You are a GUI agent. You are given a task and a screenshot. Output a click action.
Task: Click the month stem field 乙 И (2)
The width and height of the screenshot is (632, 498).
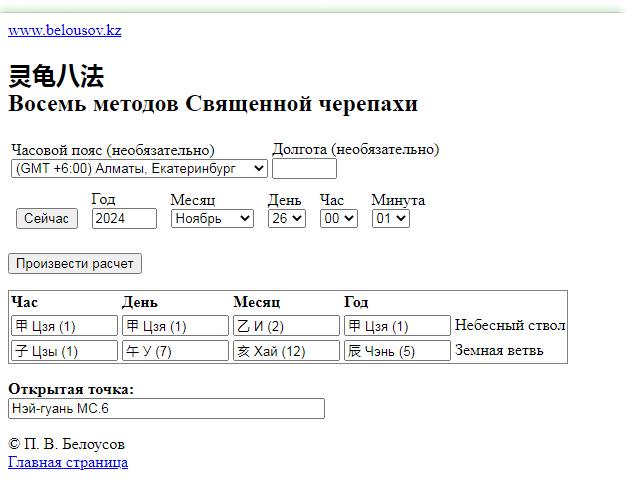pyautogui.click(x=286, y=326)
